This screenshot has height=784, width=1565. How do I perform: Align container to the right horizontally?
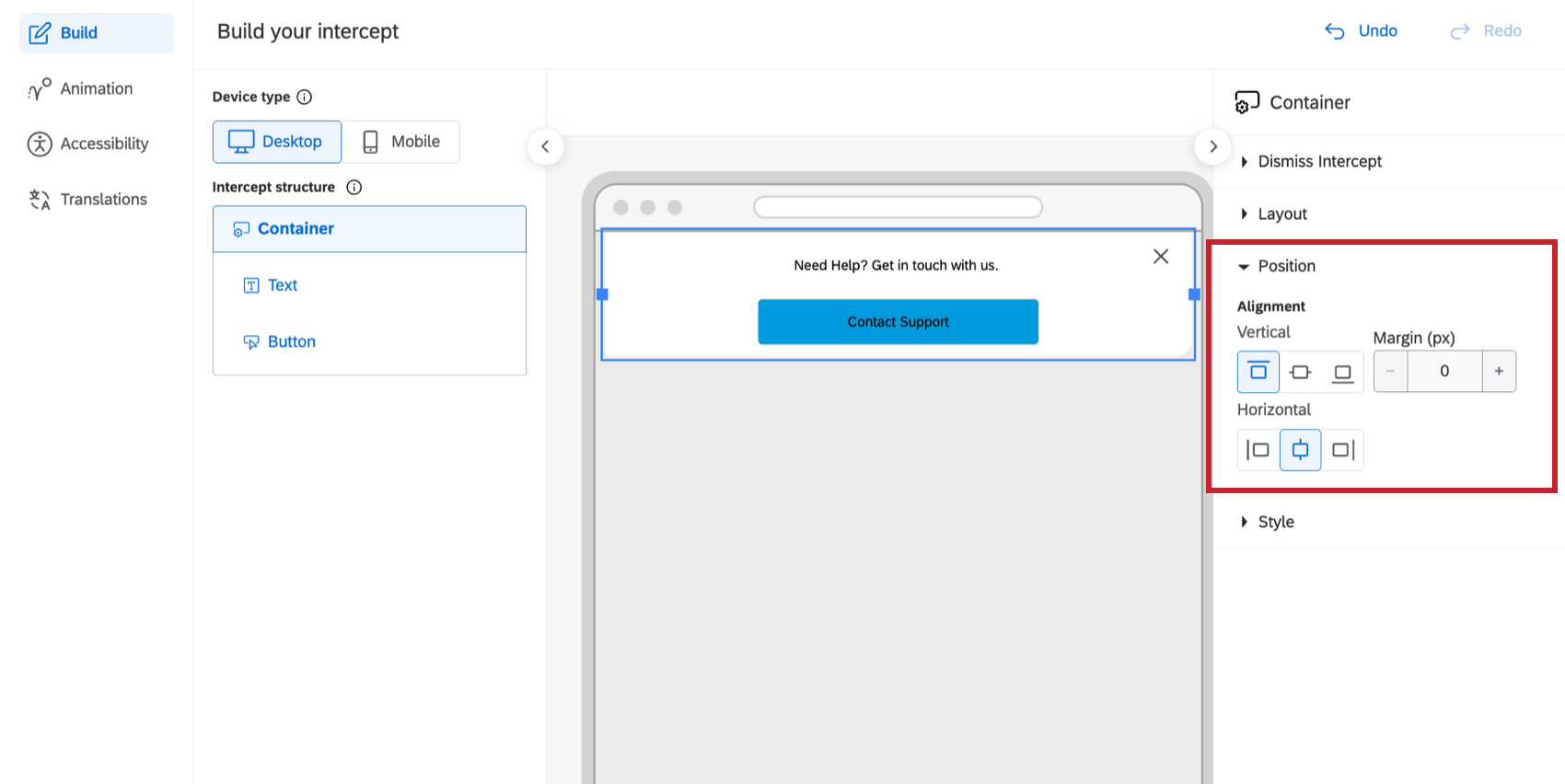click(x=1342, y=450)
